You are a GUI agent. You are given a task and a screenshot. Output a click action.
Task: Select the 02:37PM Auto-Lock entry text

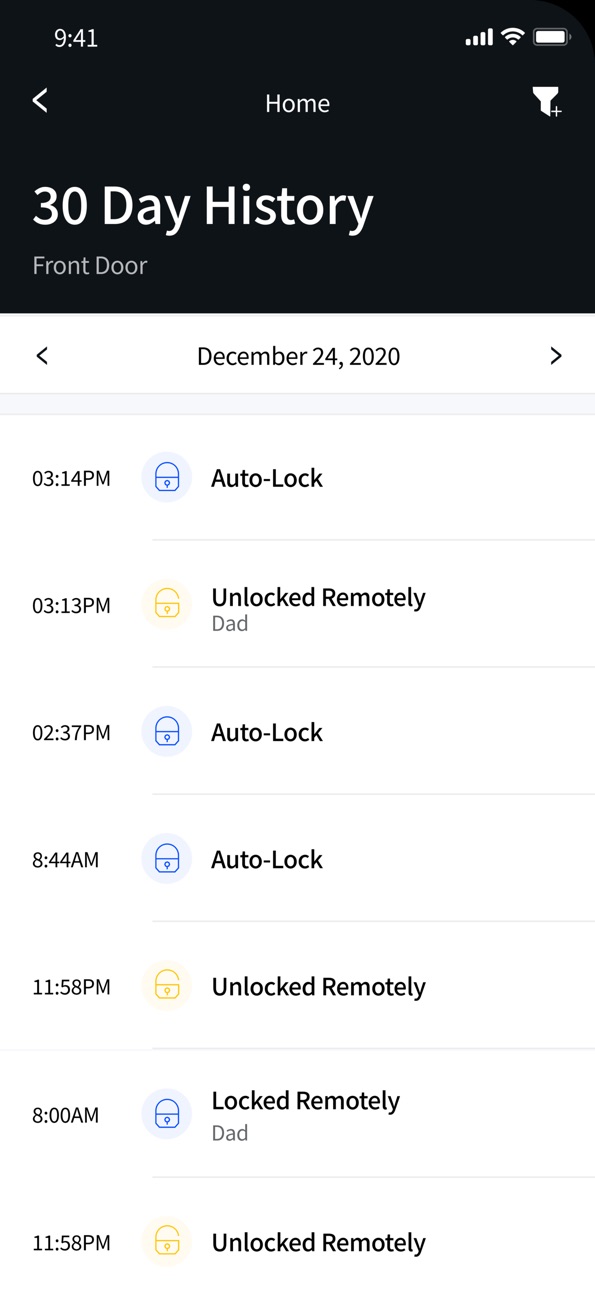point(266,732)
